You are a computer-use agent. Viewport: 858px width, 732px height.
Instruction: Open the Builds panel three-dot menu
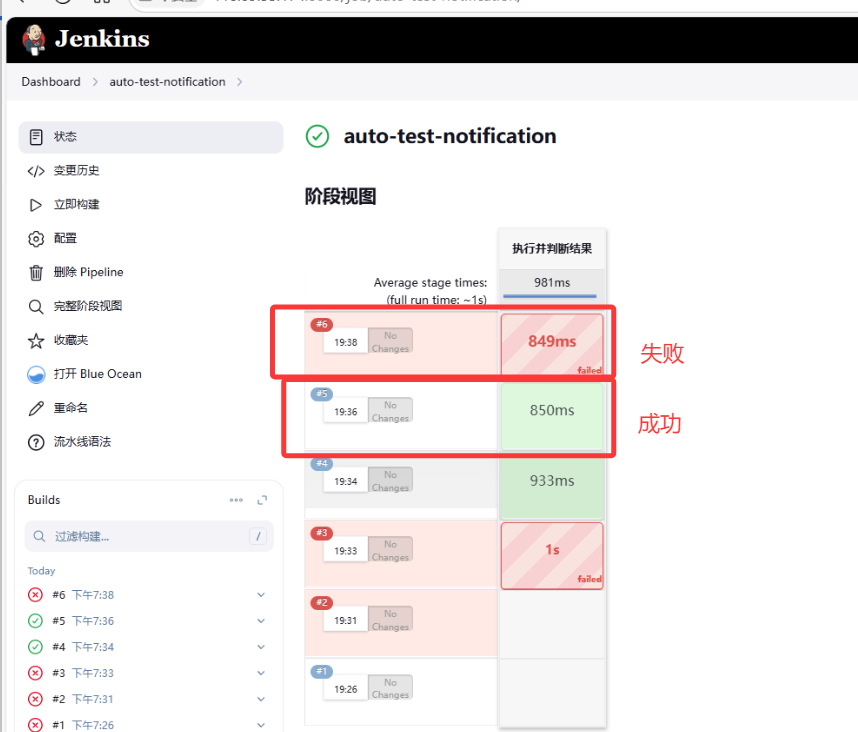tap(236, 500)
